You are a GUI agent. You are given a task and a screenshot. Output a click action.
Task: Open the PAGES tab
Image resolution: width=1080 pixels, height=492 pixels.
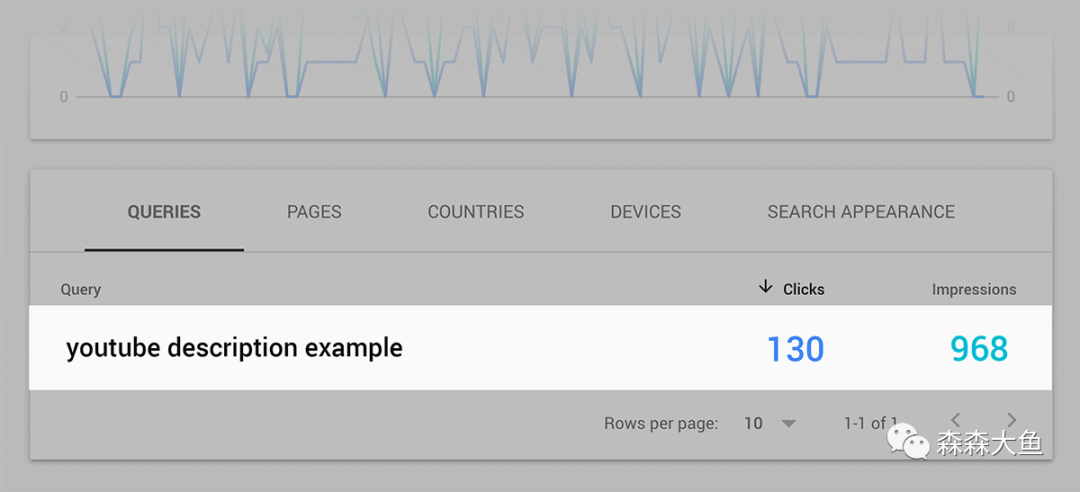314,212
